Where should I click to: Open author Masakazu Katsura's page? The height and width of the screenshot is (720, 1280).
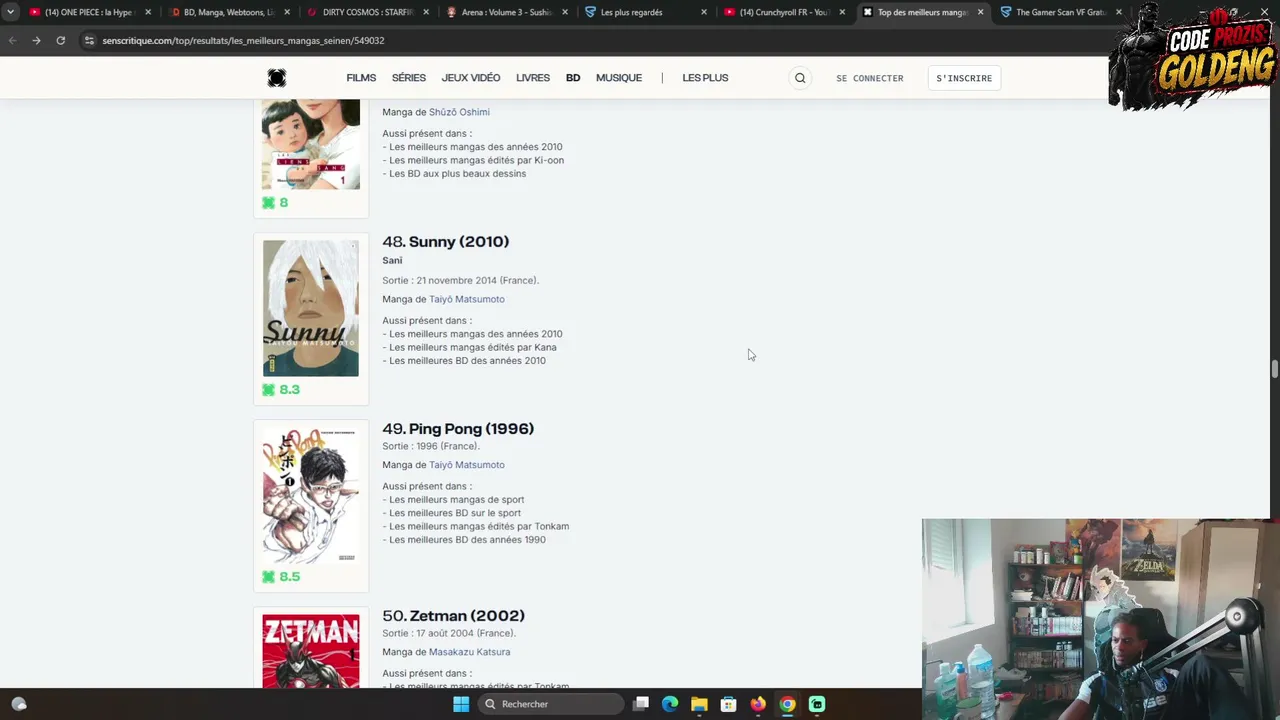[469, 652]
